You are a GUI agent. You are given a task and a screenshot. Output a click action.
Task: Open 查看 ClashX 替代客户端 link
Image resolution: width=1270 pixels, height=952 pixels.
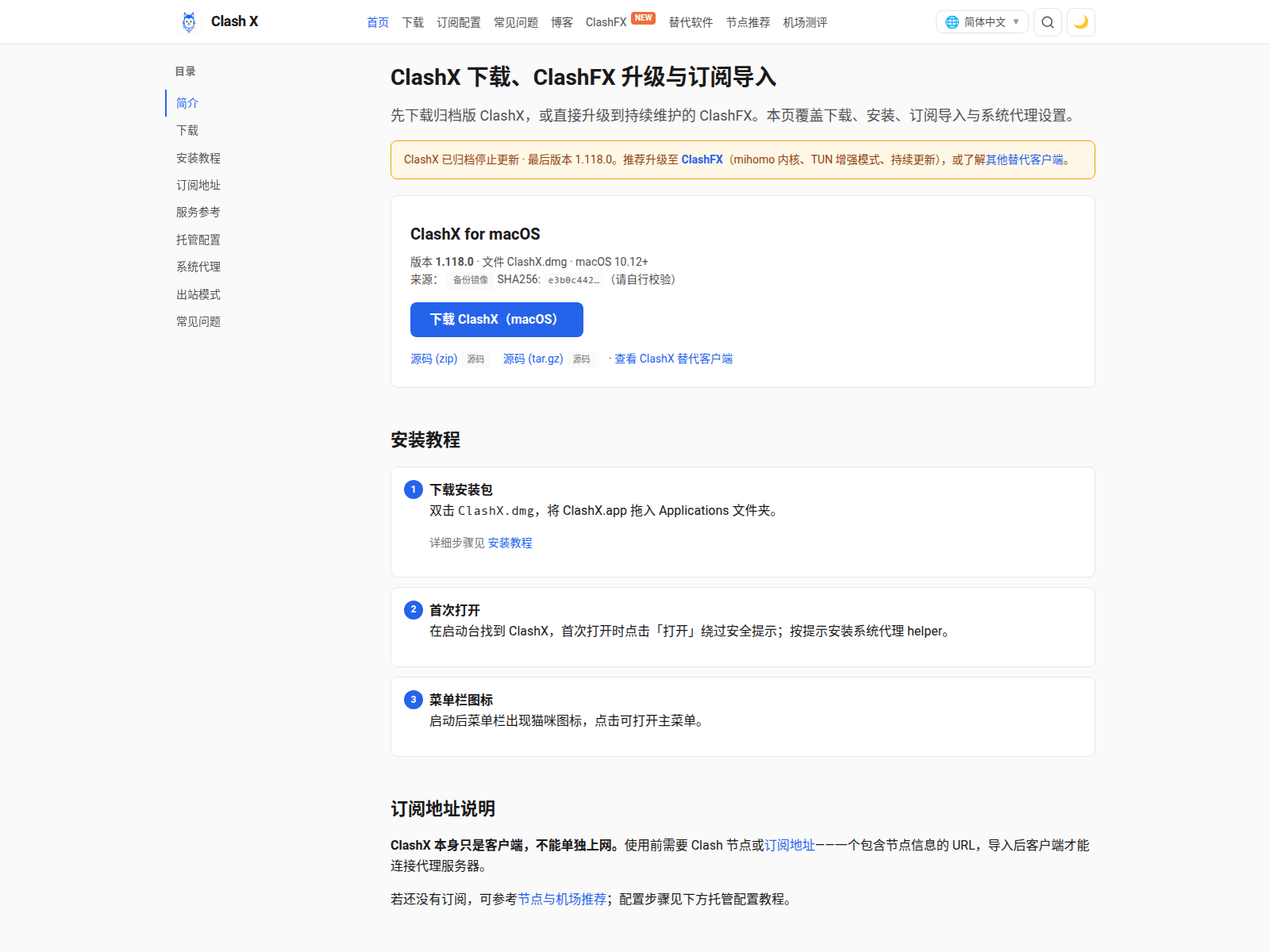click(x=673, y=359)
